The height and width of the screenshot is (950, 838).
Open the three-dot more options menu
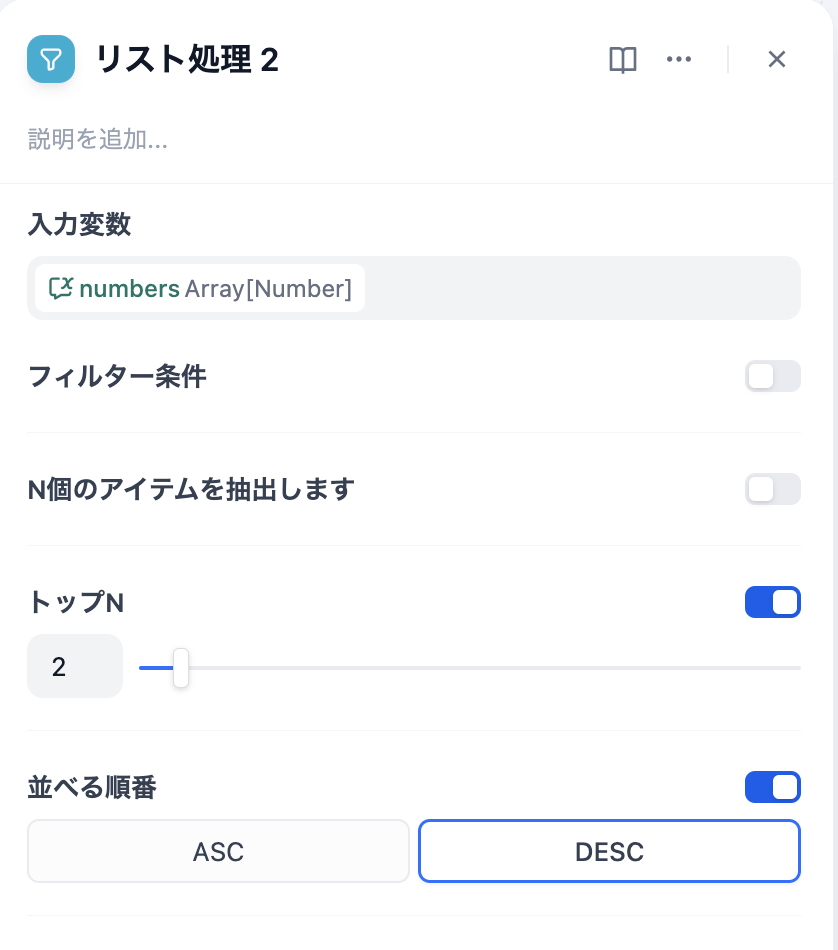coord(679,60)
